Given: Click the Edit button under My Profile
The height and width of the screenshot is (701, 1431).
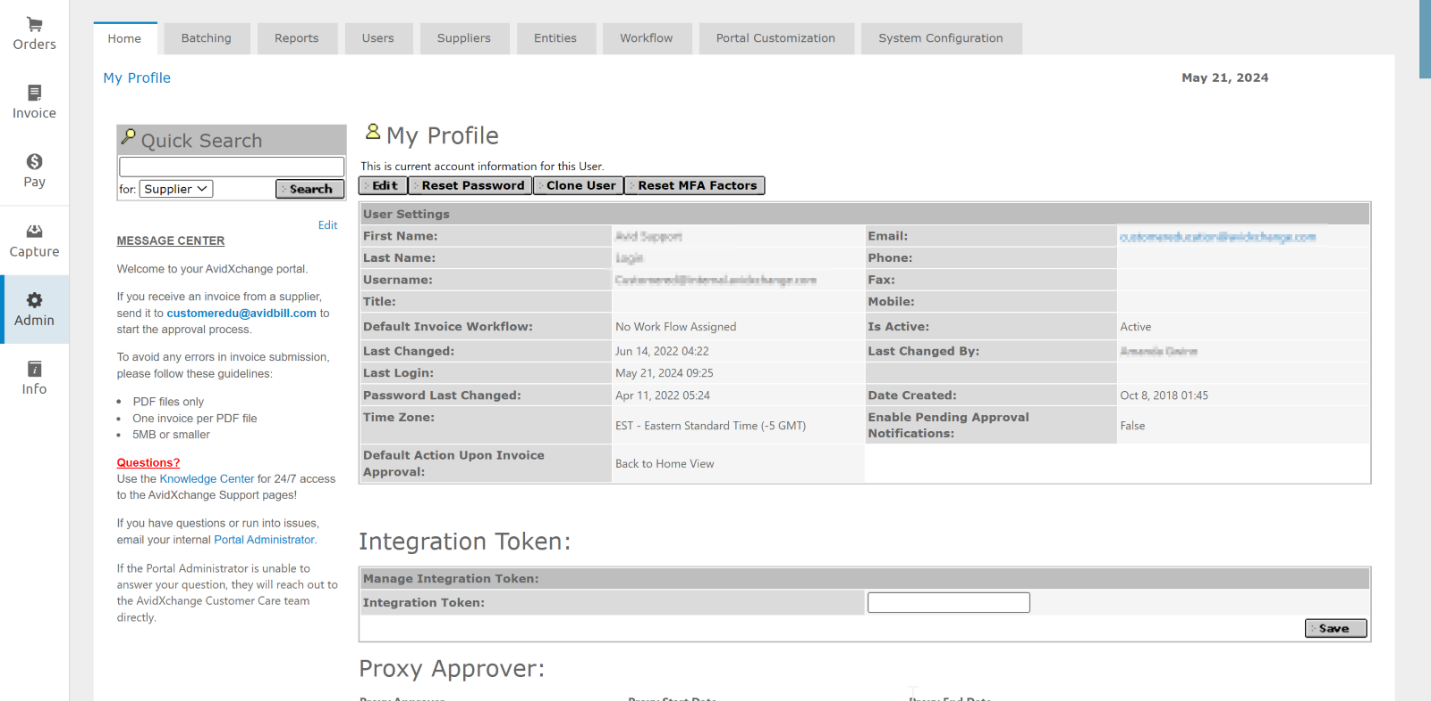Looking at the screenshot, I should click(383, 185).
